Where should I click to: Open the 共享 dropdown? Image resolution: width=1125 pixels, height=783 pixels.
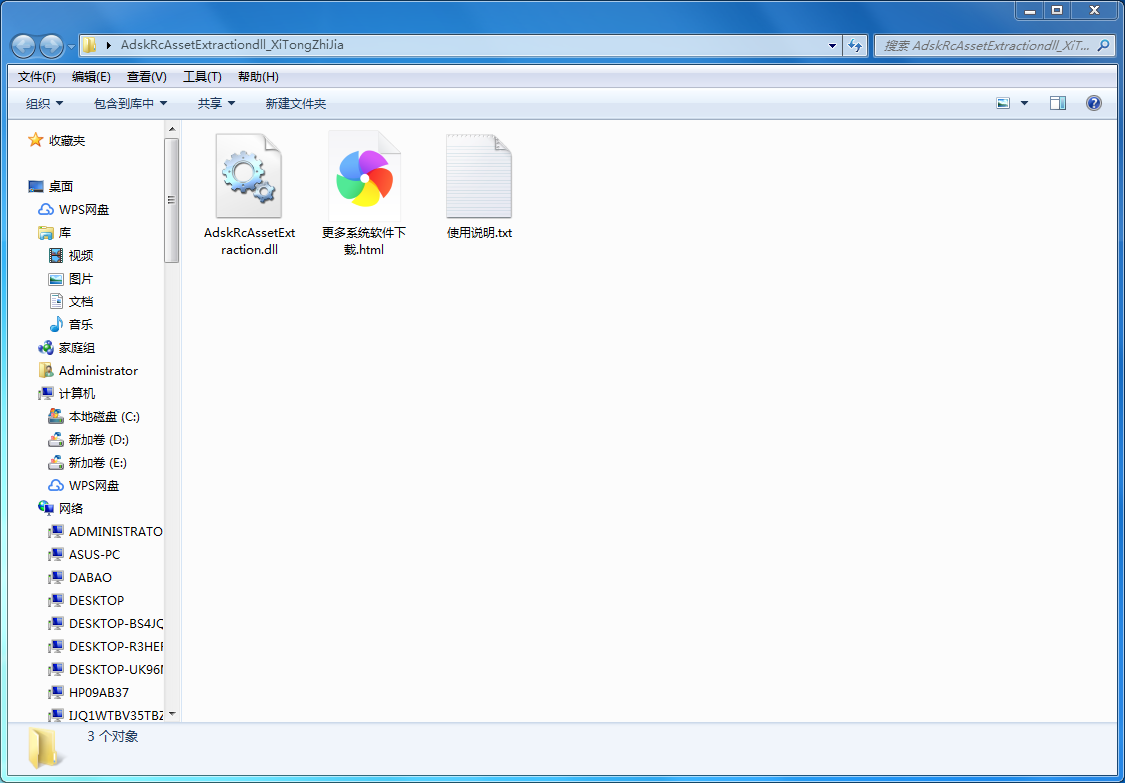click(x=217, y=103)
